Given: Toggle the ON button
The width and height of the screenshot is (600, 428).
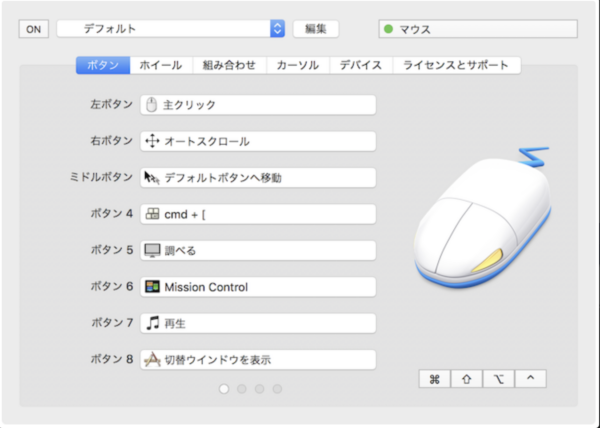Looking at the screenshot, I should point(33,29).
